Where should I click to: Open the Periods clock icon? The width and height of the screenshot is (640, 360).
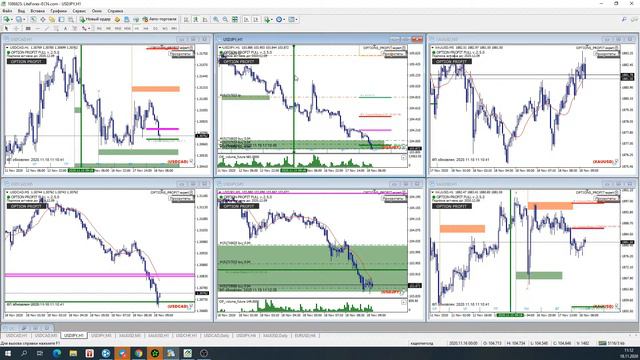click(279, 19)
